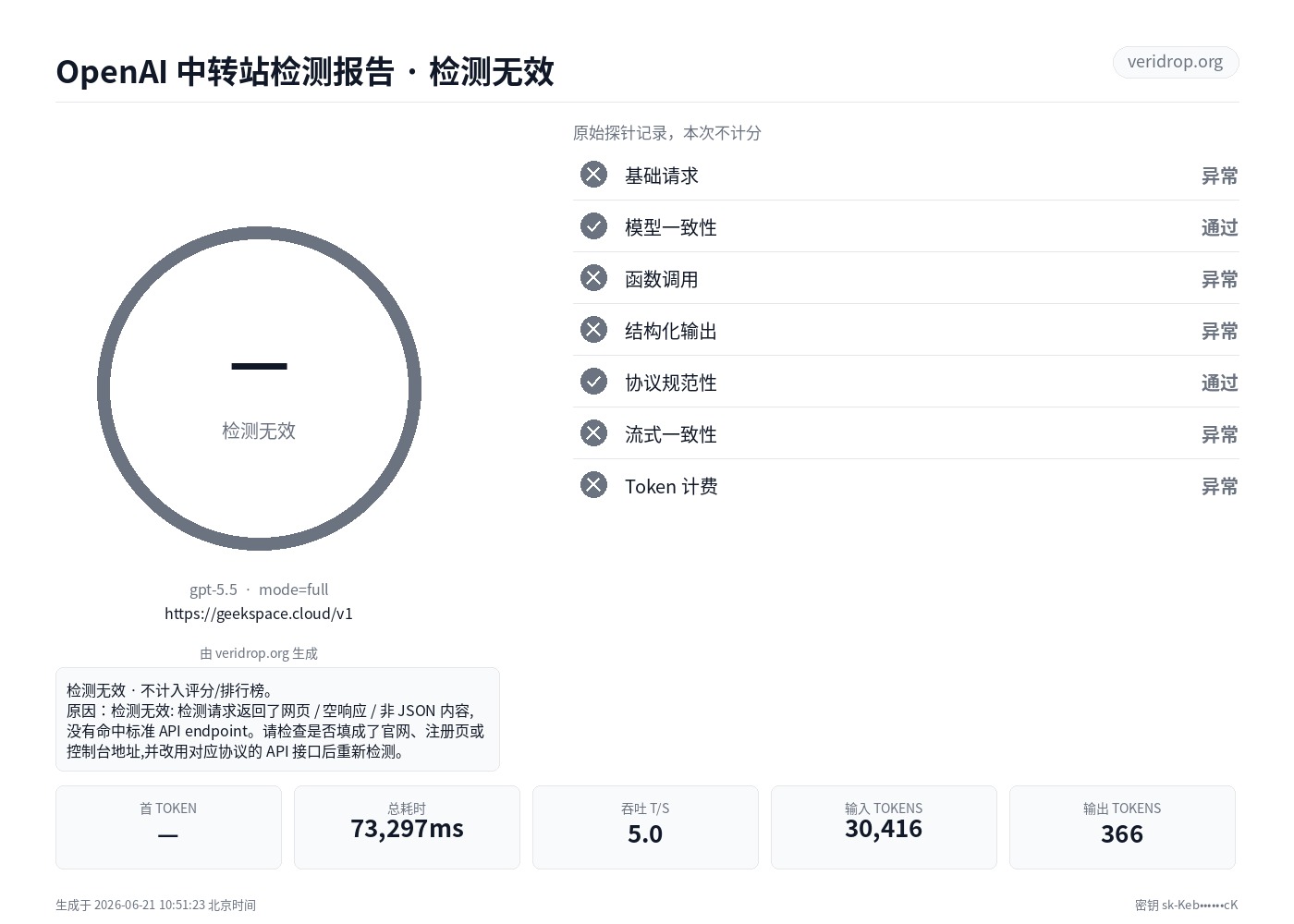Click the 异常 status of 基础请求 row
The width and height of the screenshot is (1294, 924).
[x=1219, y=176]
